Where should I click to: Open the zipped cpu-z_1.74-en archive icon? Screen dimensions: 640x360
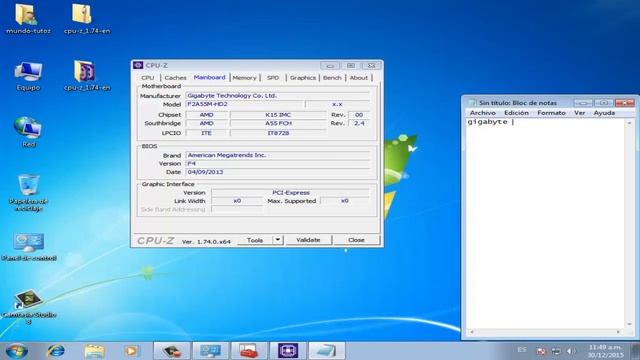87,18
